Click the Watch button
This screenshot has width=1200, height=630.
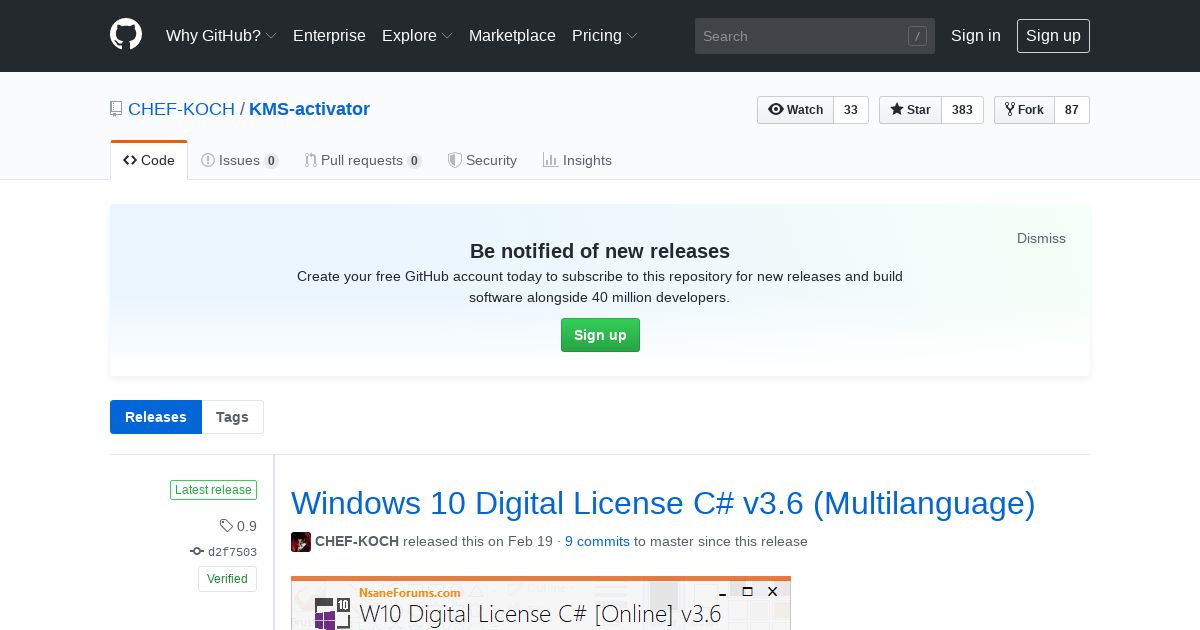[795, 110]
